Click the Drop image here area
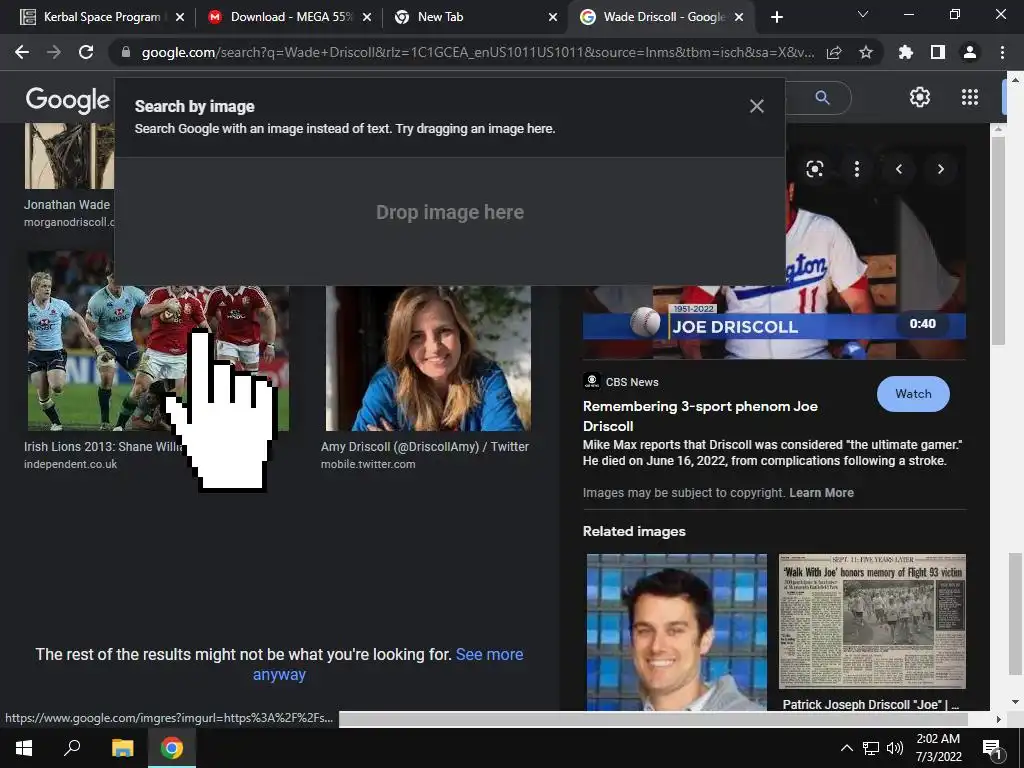Screen dimensions: 1024x768 [449, 212]
